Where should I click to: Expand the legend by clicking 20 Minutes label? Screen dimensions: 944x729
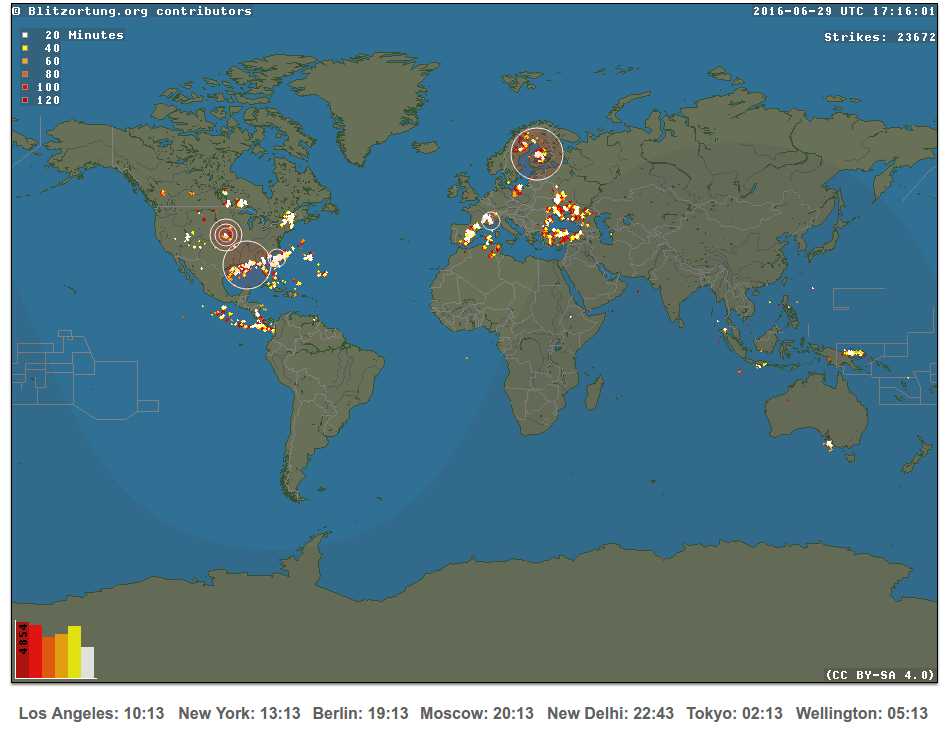pyautogui.click(x=85, y=35)
